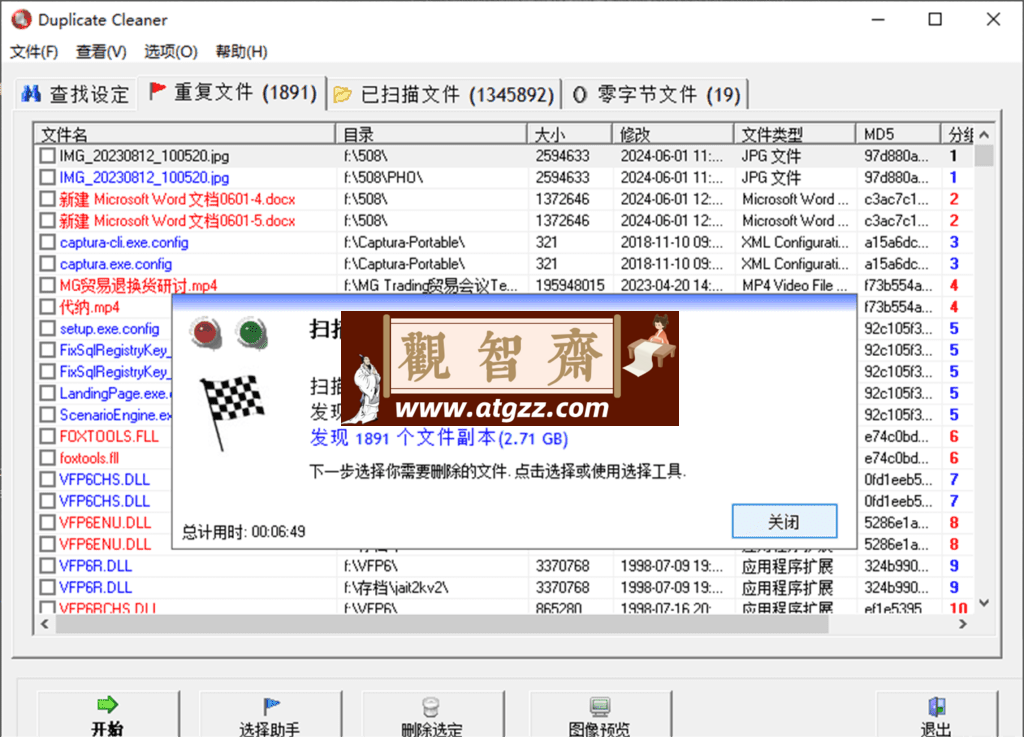Select the VFP6R.DLL row in f:\VFP6\
The height and width of the screenshot is (737, 1024).
503,565
